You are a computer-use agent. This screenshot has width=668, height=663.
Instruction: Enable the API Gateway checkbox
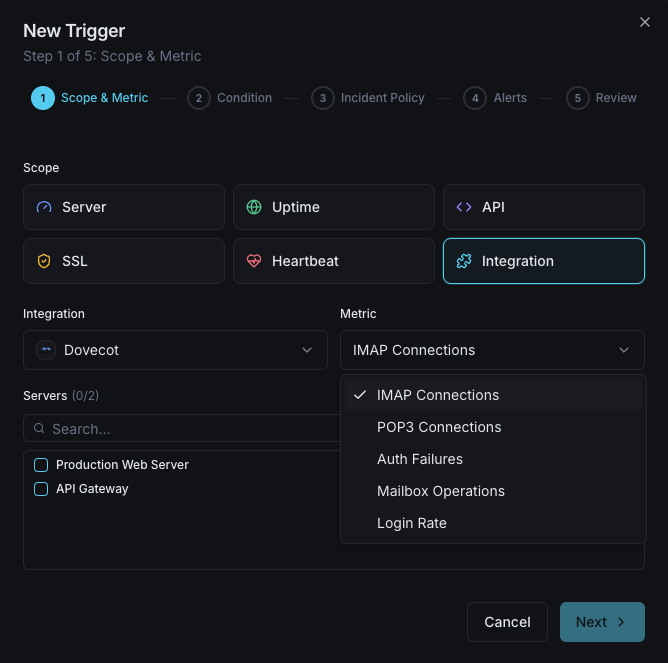(41, 489)
